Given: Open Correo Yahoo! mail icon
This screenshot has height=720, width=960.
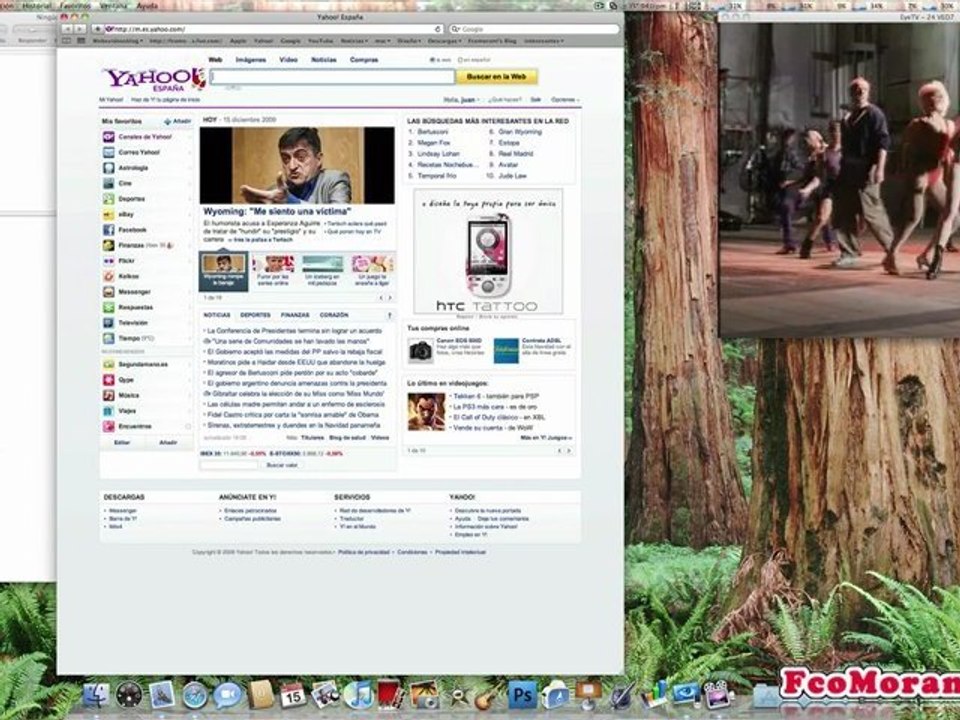Looking at the screenshot, I should [108, 152].
